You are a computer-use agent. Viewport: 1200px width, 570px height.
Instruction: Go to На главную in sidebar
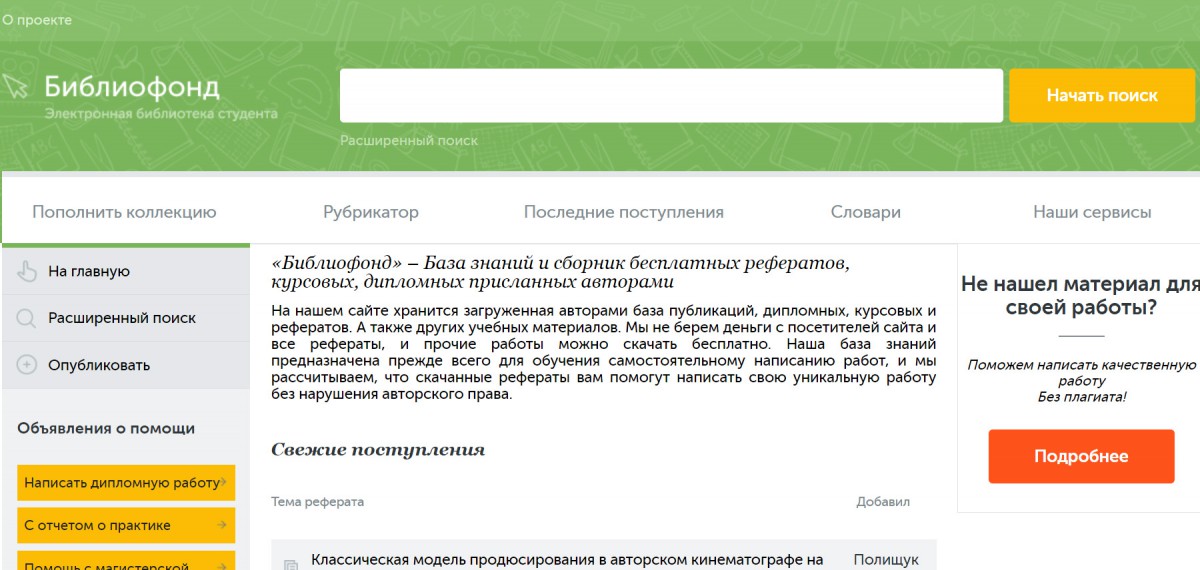click(x=89, y=271)
